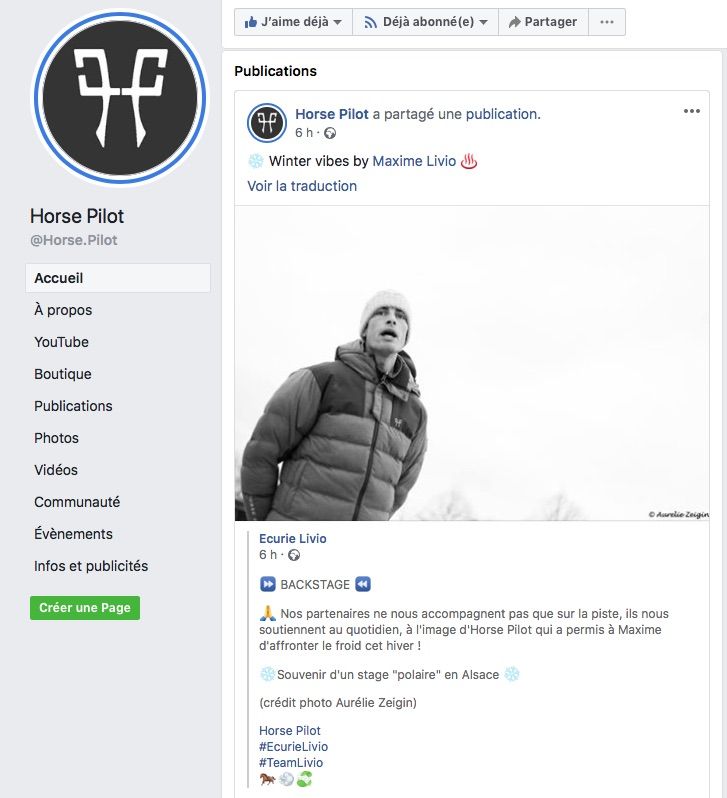Click the #TeamLivio hashtag

click(291, 762)
